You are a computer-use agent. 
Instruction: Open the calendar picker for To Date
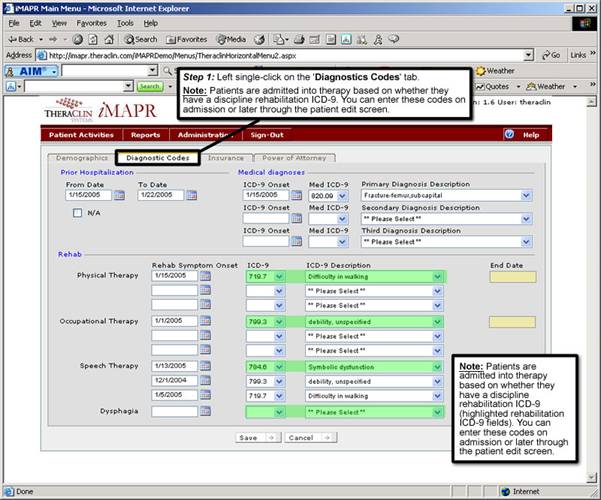[193, 195]
